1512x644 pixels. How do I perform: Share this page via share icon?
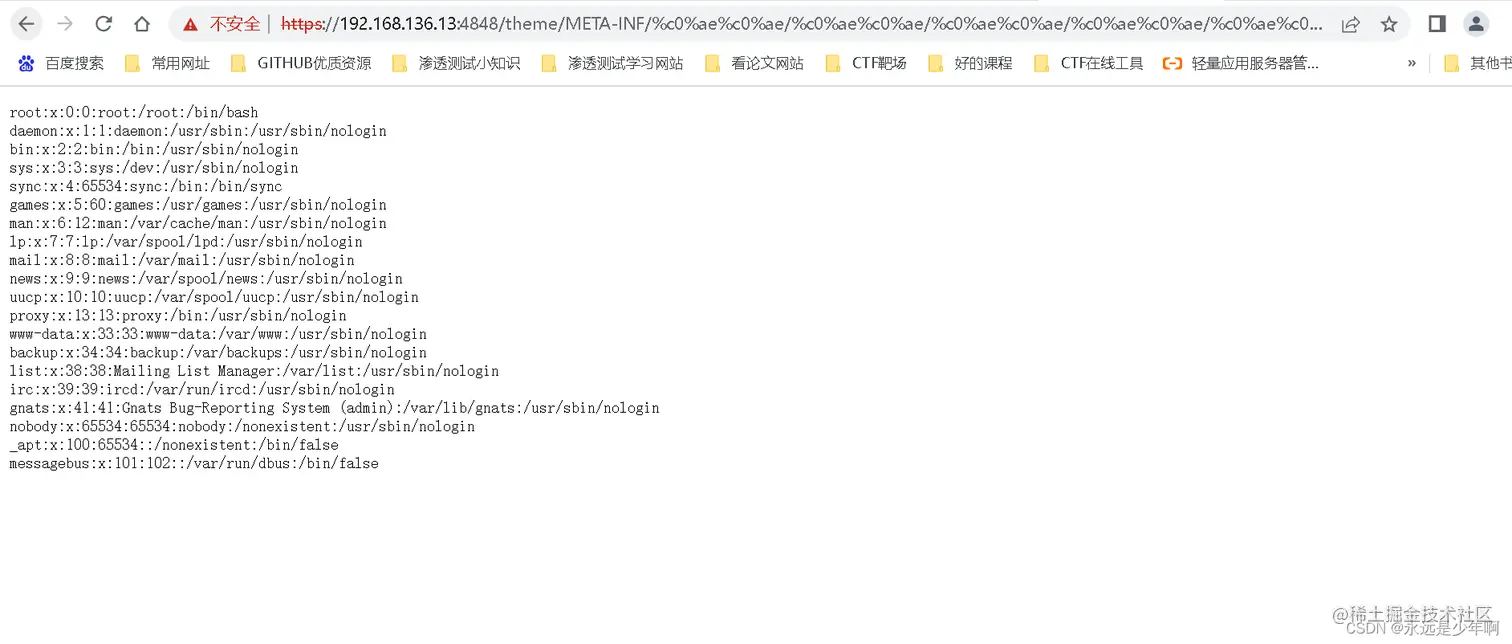click(1350, 24)
